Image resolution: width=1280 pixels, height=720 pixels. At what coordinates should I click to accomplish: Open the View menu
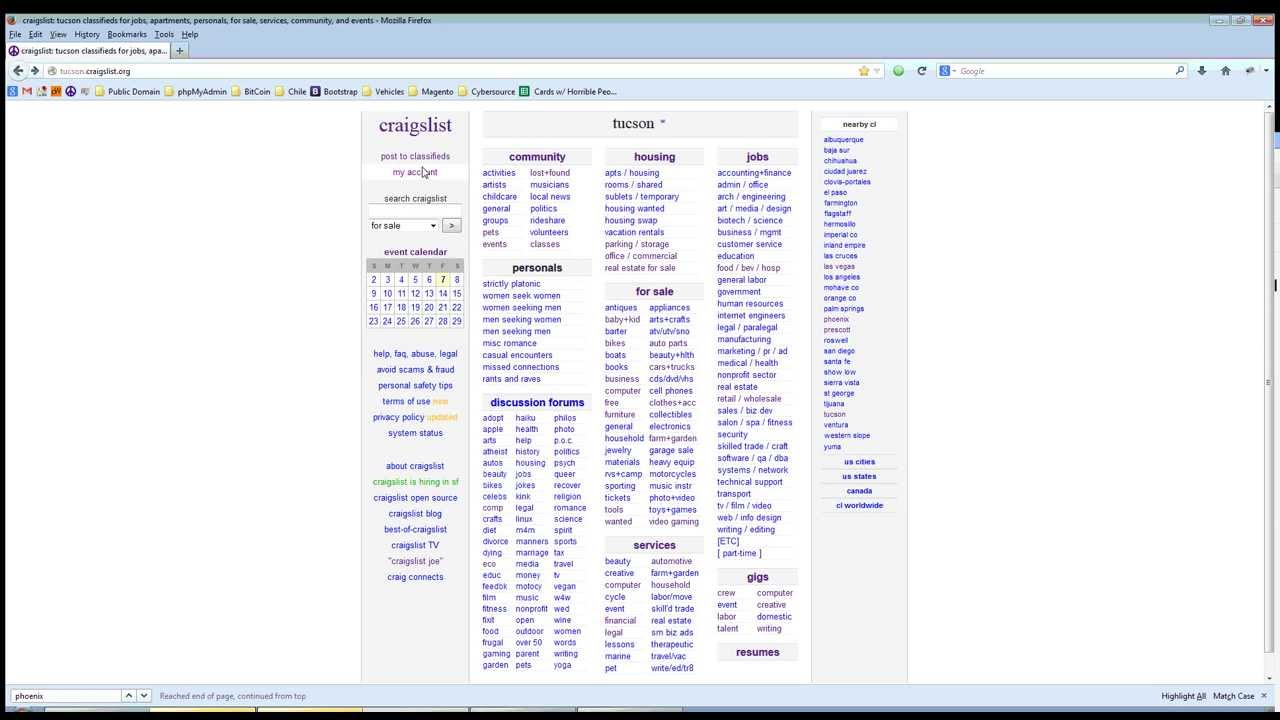click(58, 34)
